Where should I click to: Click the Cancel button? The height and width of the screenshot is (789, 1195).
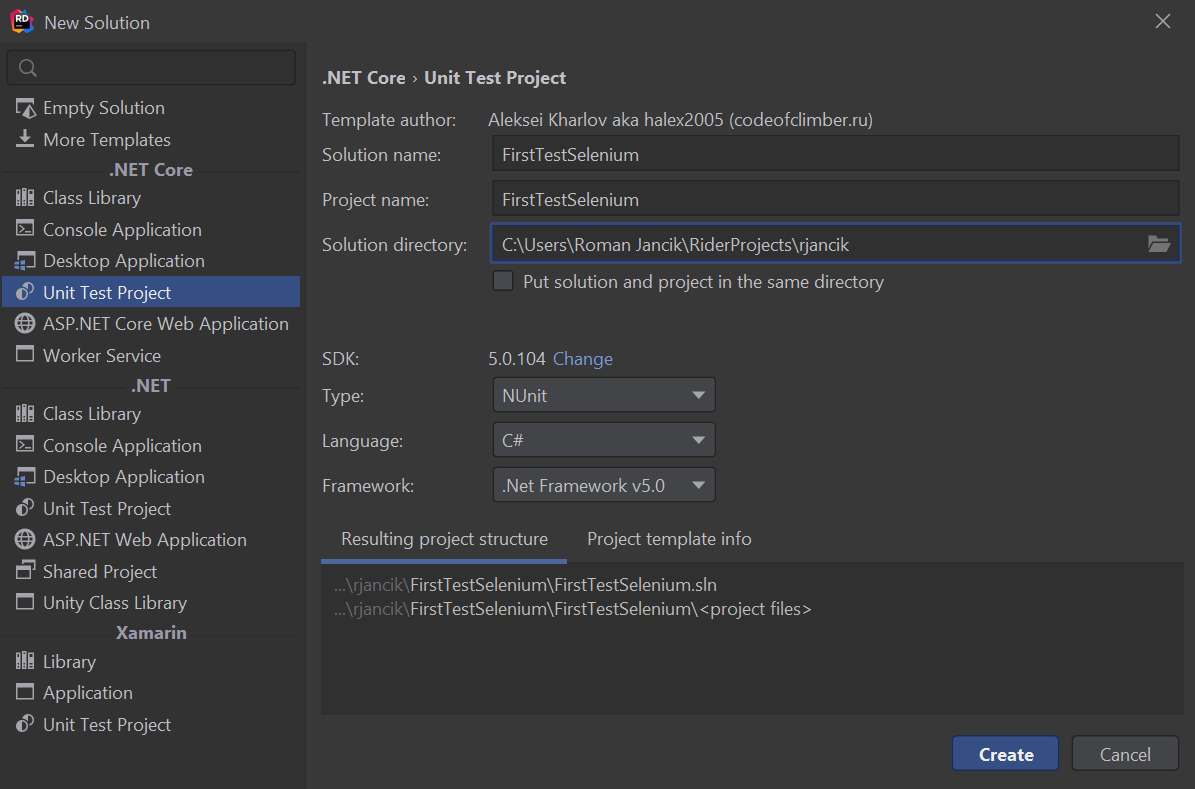[1125, 755]
